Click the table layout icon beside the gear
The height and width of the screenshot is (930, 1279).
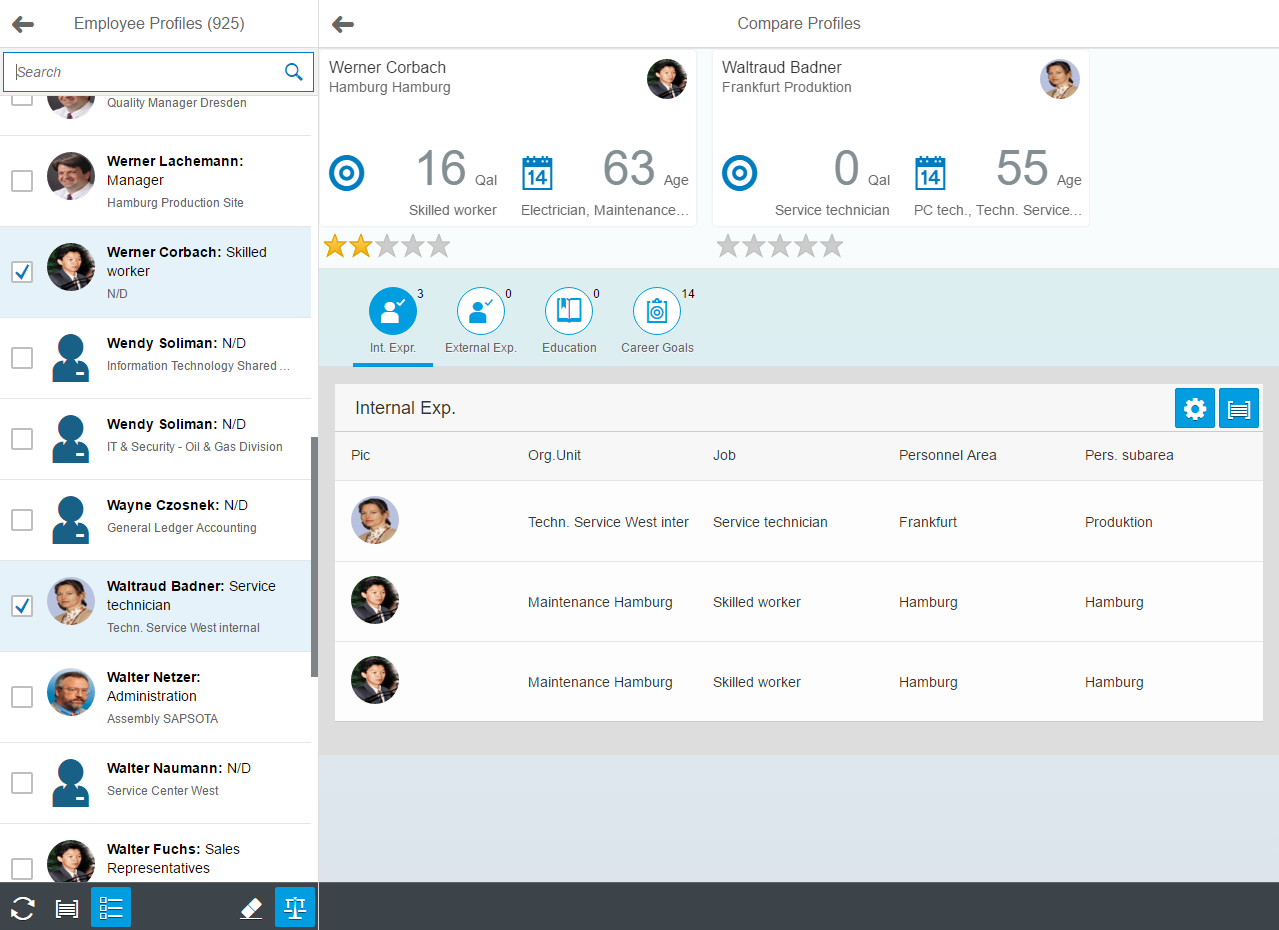coord(1238,408)
